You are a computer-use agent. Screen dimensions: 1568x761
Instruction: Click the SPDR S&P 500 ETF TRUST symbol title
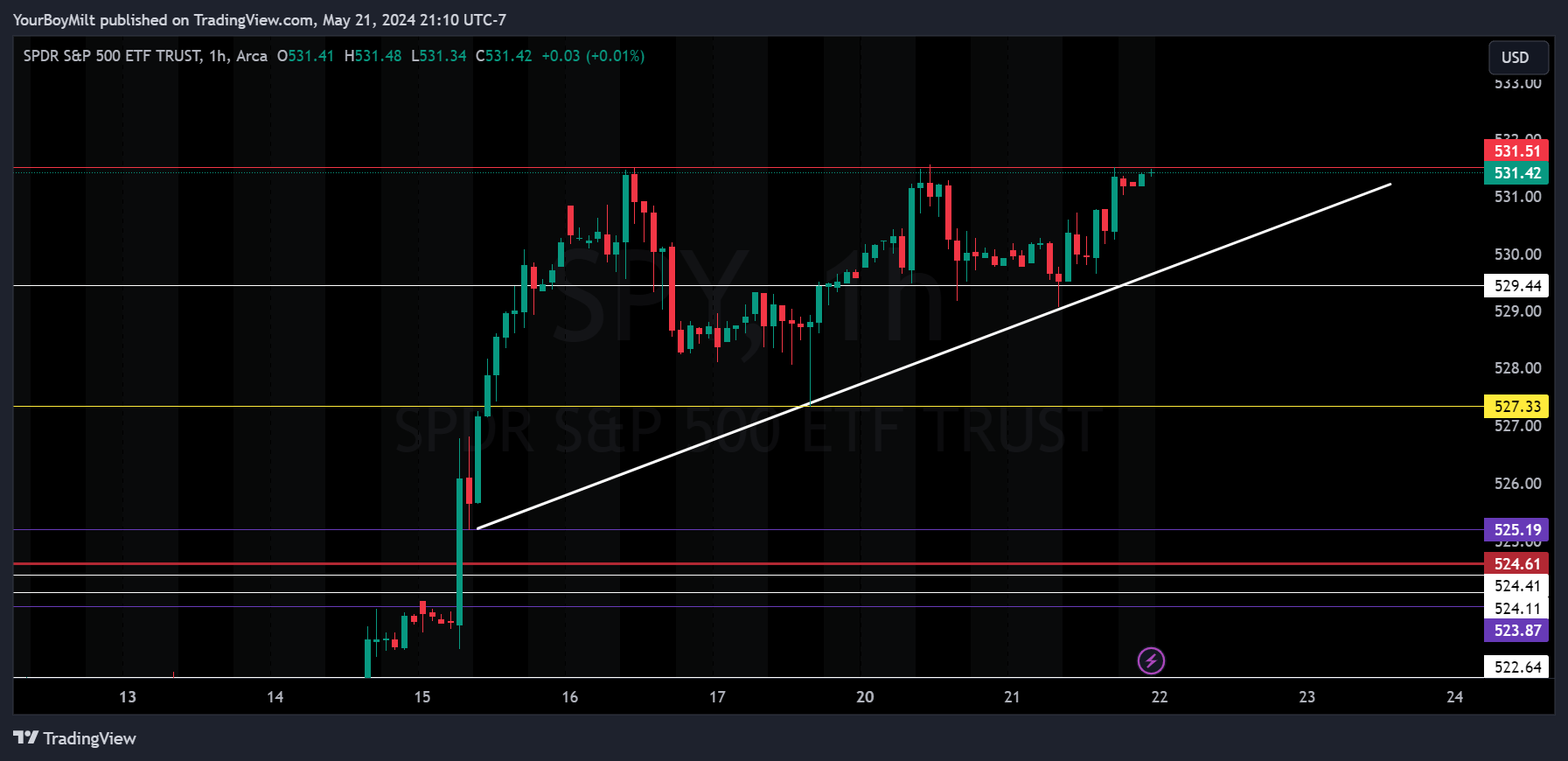(112, 56)
